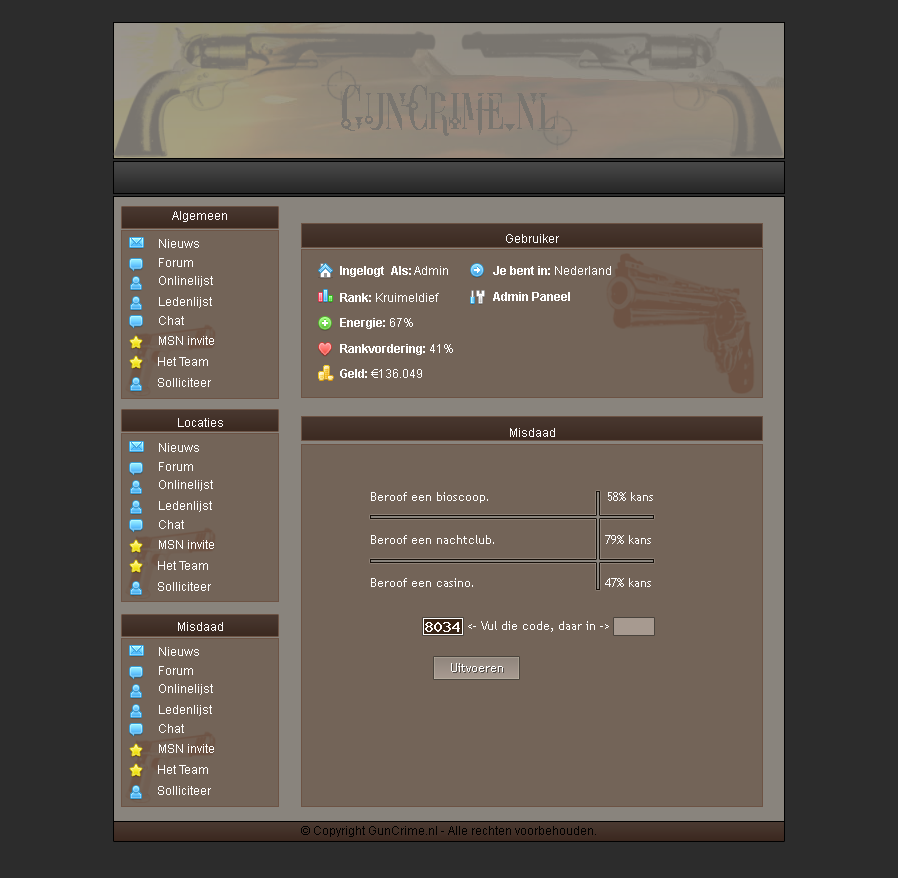898x878 pixels.
Task: Click the blue arrow icon beside Je bent in
Action: (x=477, y=270)
